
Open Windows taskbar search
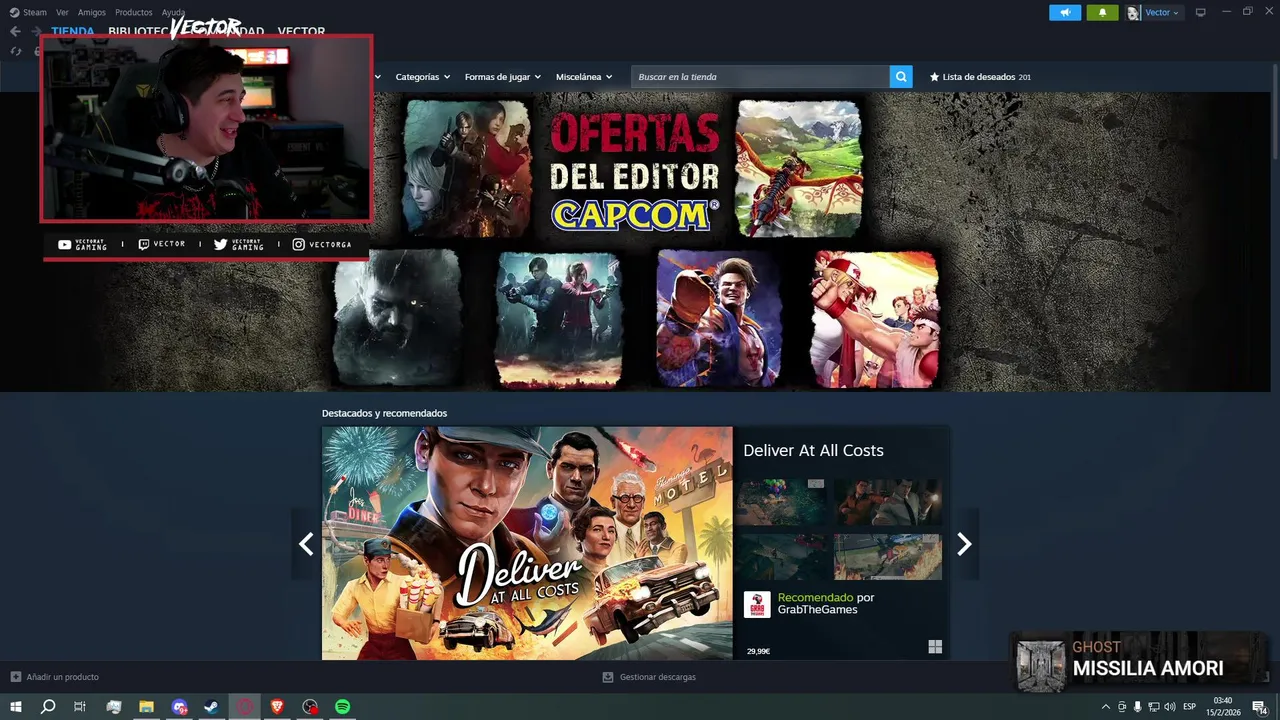[x=47, y=706]
